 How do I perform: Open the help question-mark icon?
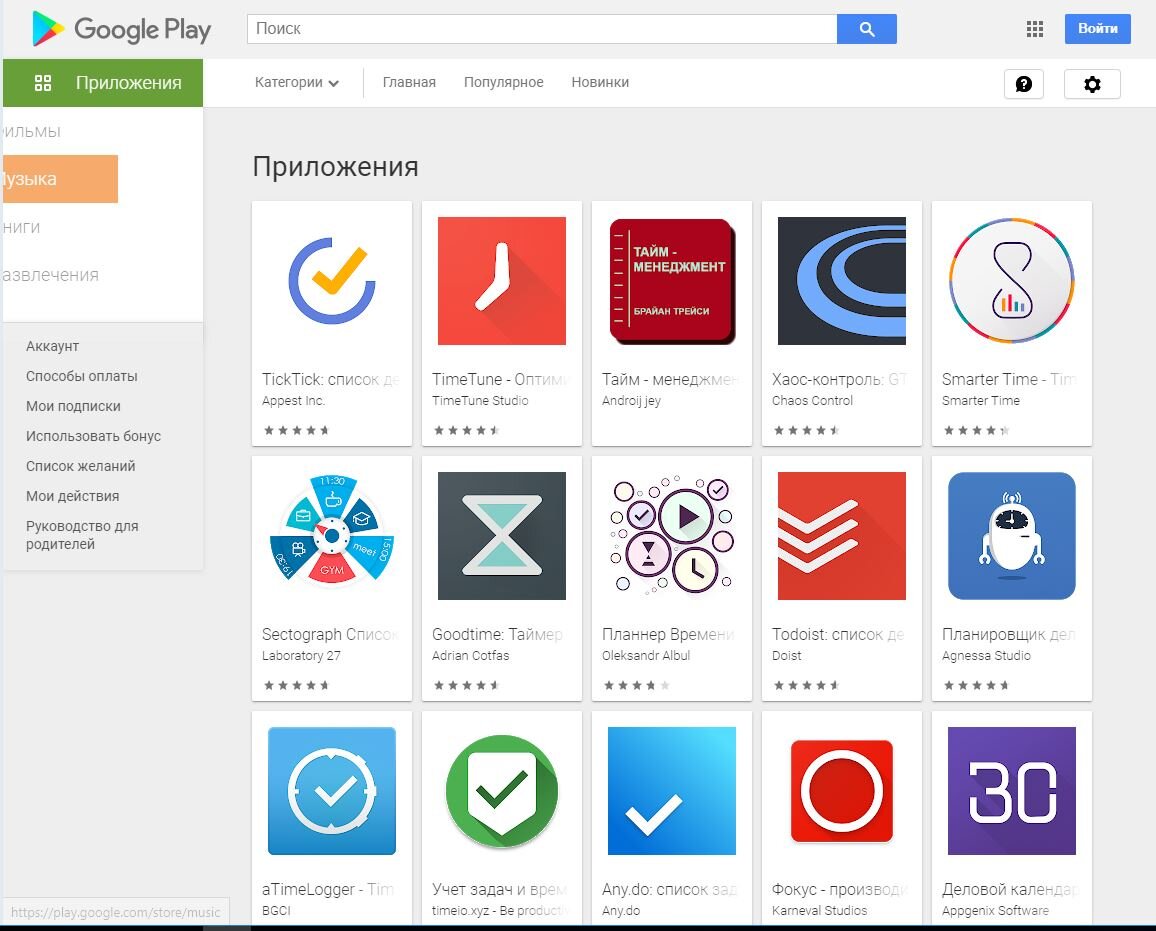1023,84
